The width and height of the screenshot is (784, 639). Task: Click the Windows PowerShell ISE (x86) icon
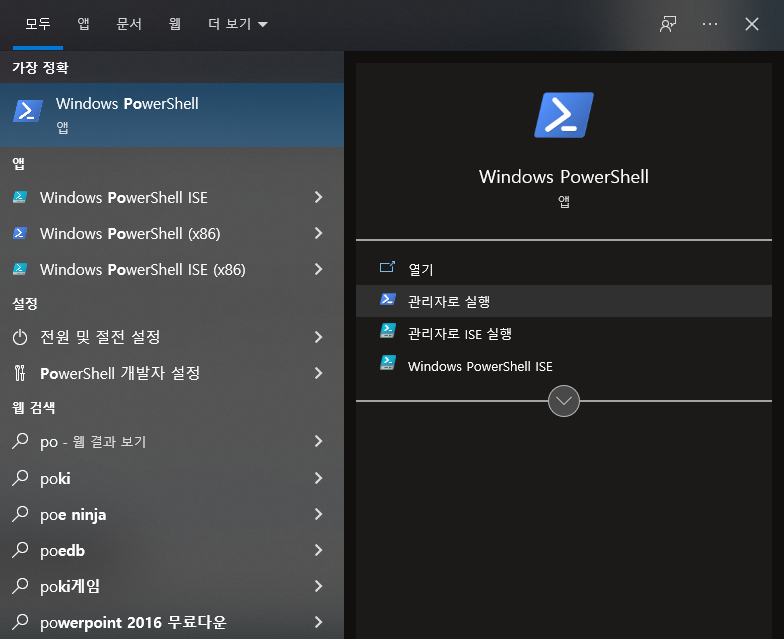pos(20,269)
